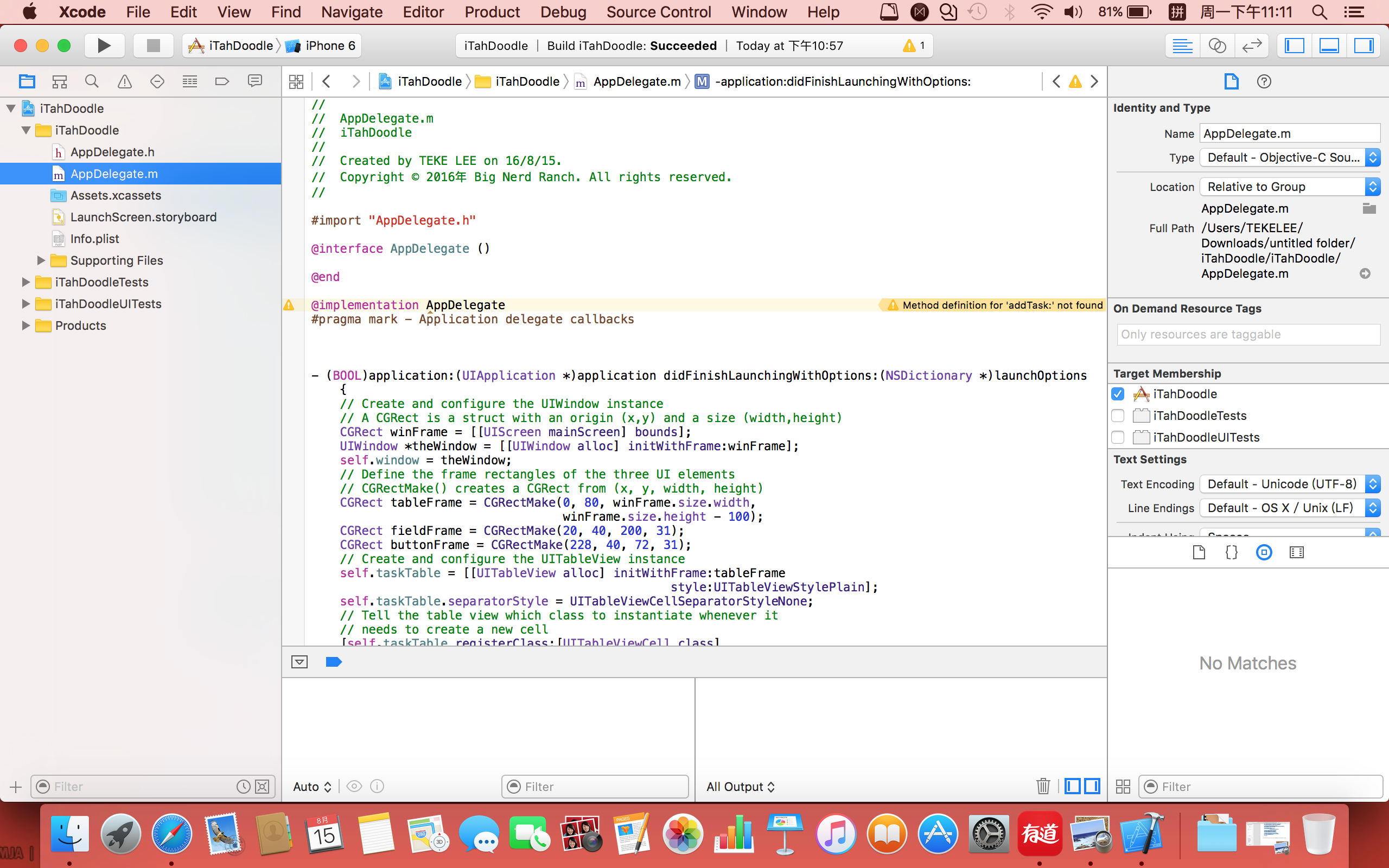Open the Product menu
Screen dimensions: 1389x868
[x=492, y=12]
